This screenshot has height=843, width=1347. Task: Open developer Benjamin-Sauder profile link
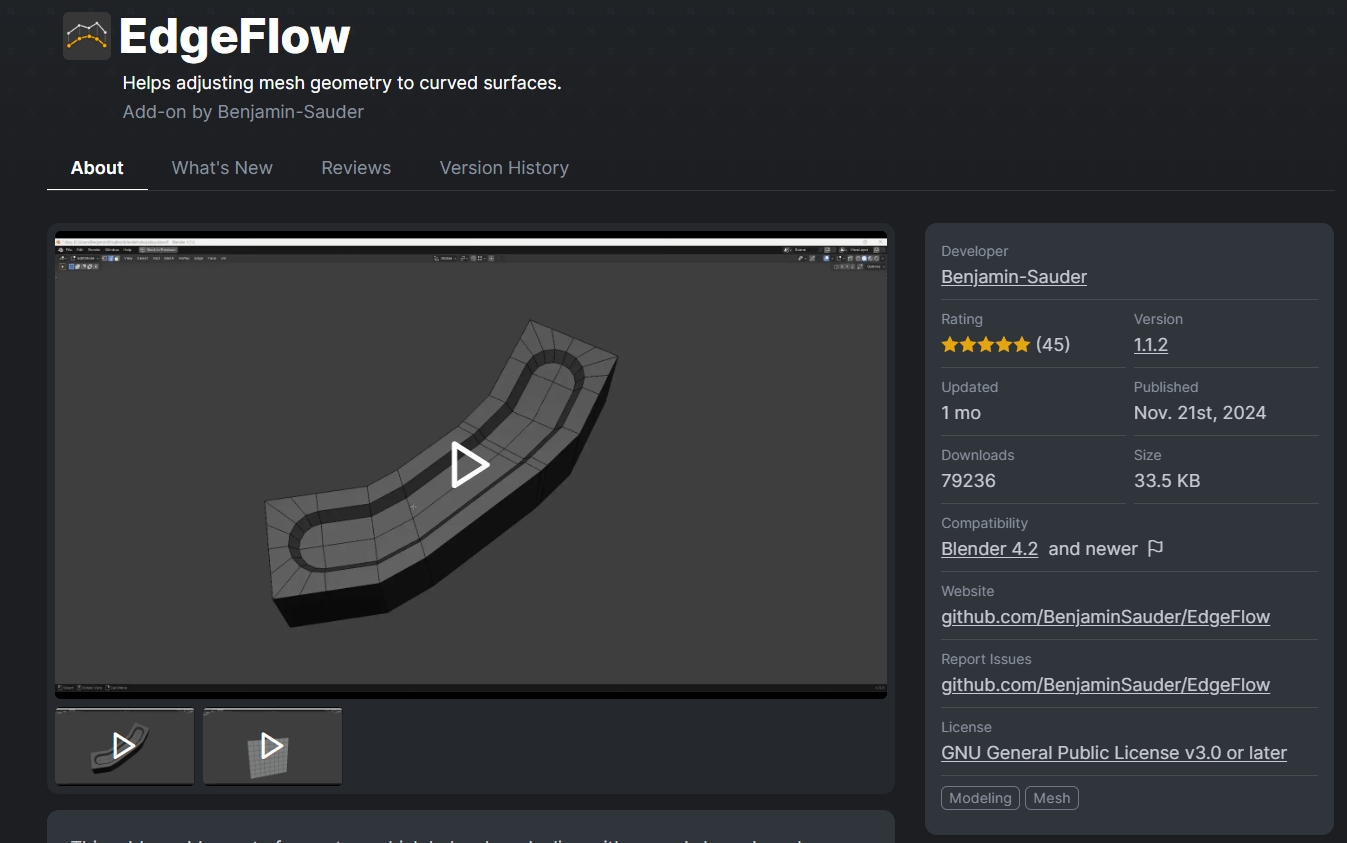1014,277
